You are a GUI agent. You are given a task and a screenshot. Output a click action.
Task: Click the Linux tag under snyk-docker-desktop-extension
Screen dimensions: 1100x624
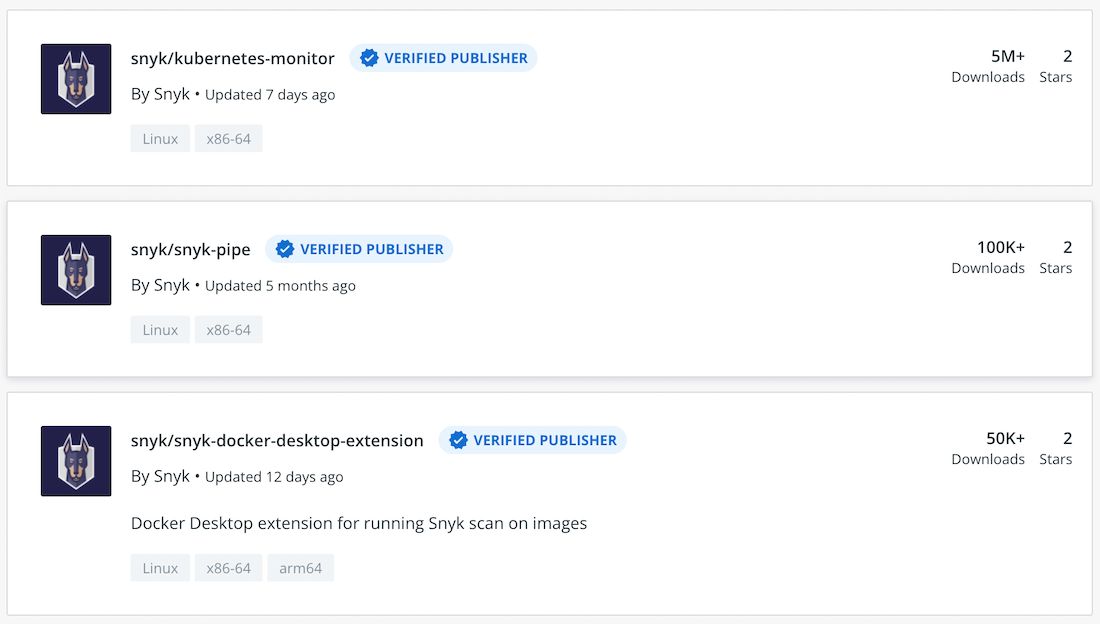pyautogui.click(x=160, y=568)
